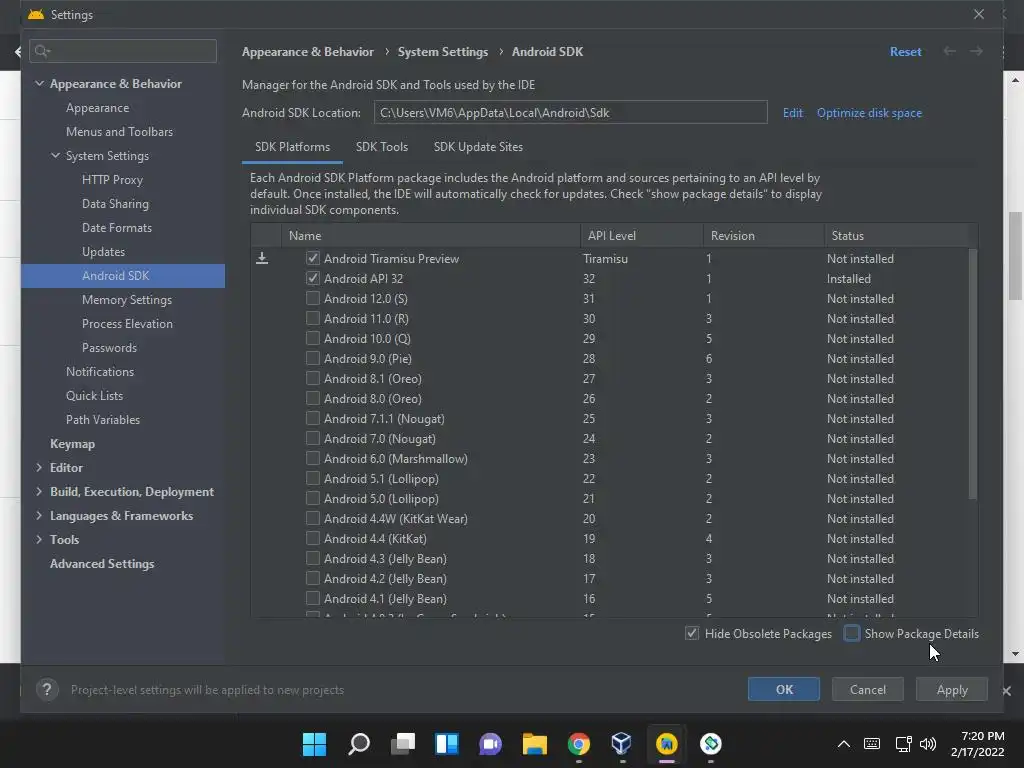This screenshot has height=768, width=1024.
Task: Click the SDK table vertical scrollbar
Action: 972,374
